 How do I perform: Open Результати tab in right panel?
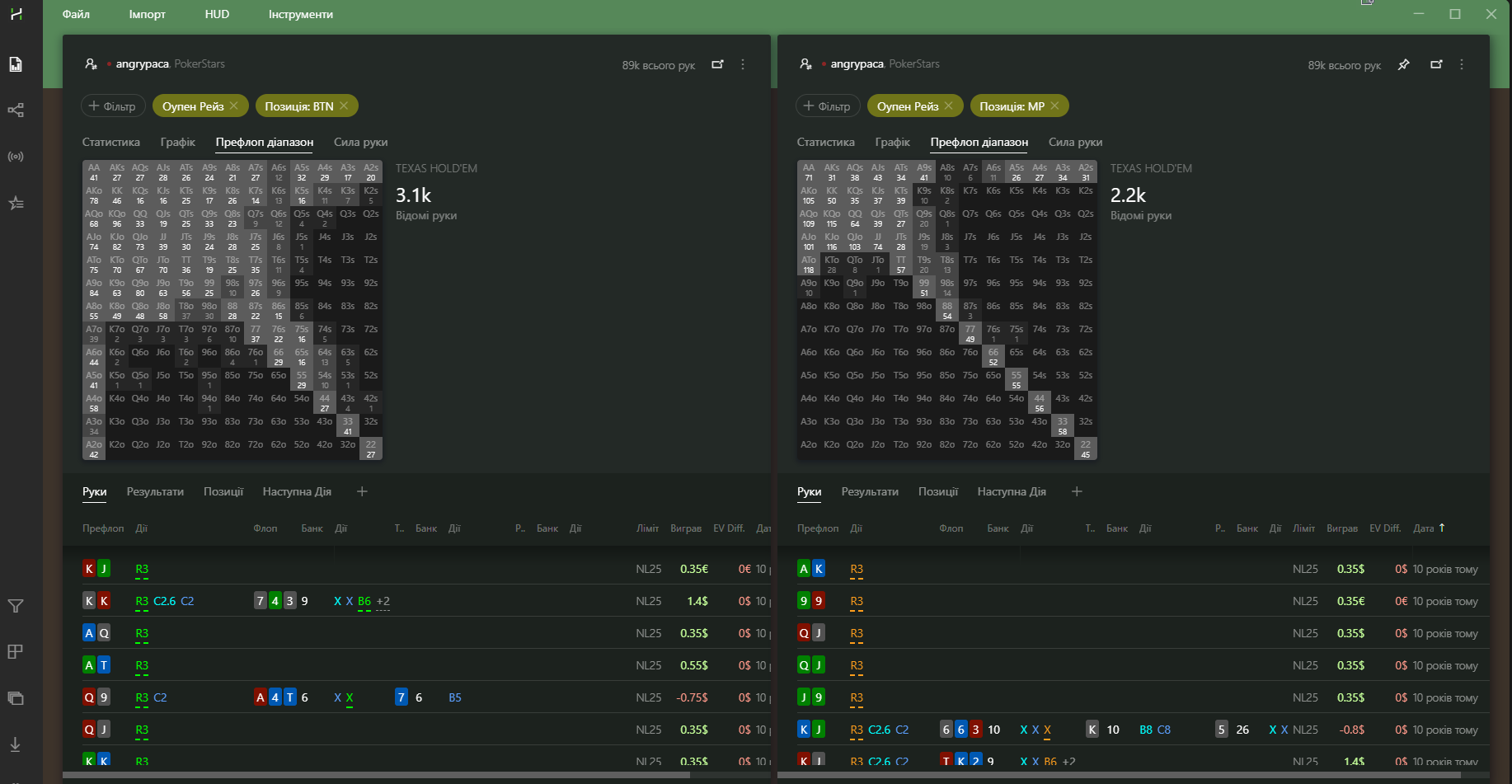point(870,491)
